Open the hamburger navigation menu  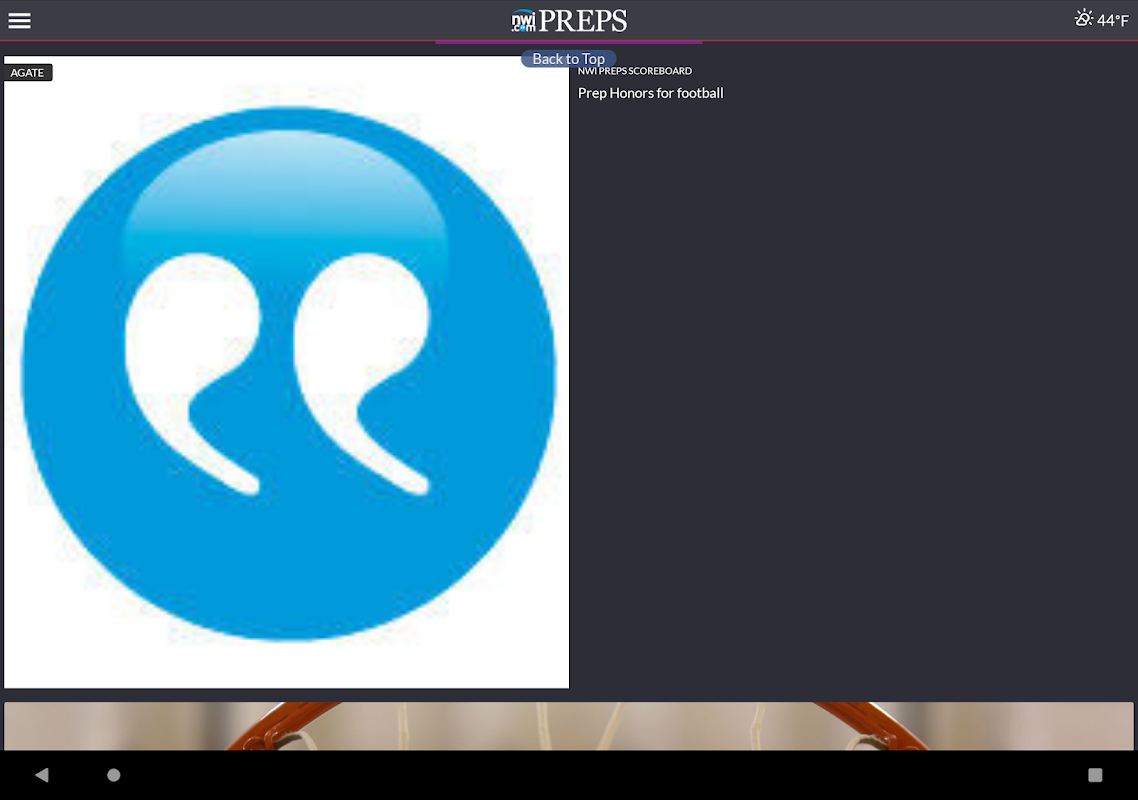click(x=20, y=20)
